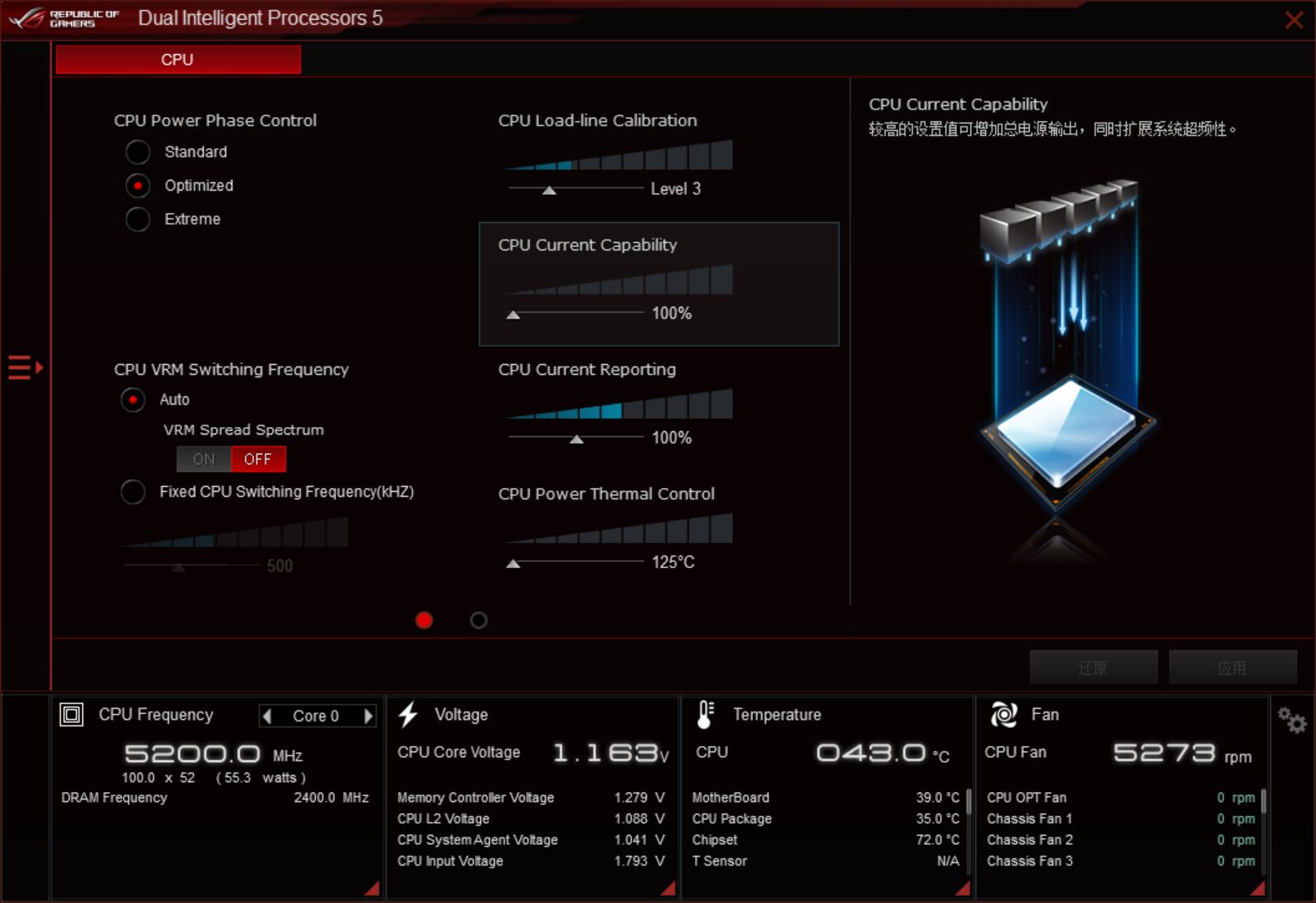The width and height of the screenshot is (1316, 903).
Task: Click the CPU Load-line Calibration slider handle
Action: (549, 191)
